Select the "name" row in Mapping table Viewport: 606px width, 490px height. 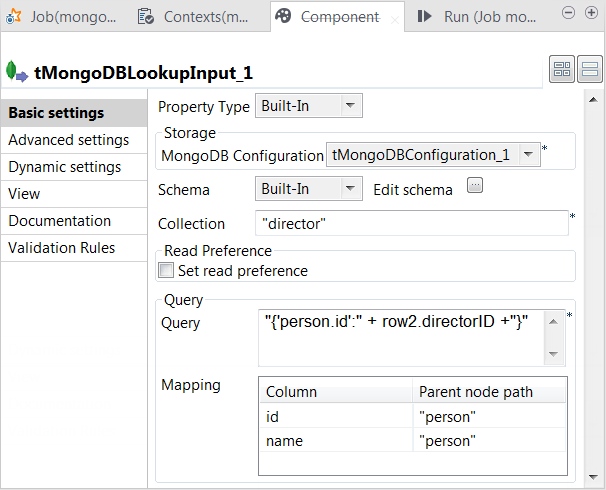tap(337, 440)
